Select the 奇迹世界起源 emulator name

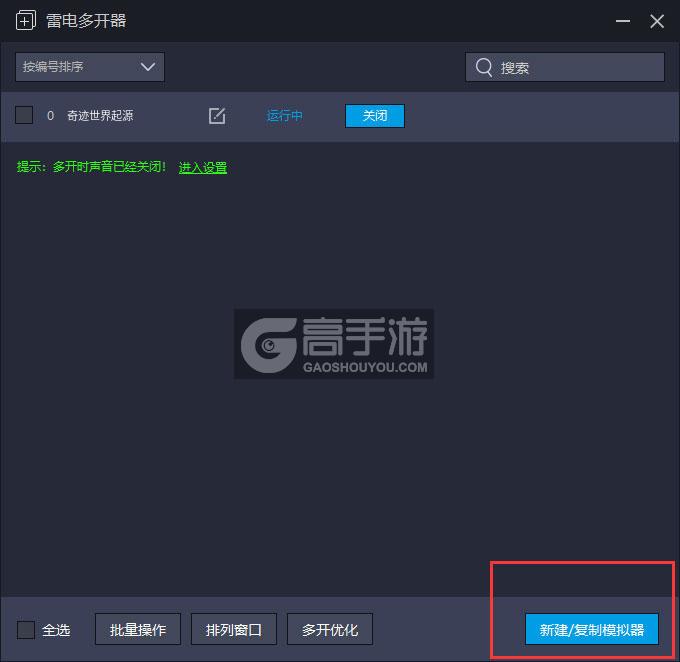[x=100, y=116]
